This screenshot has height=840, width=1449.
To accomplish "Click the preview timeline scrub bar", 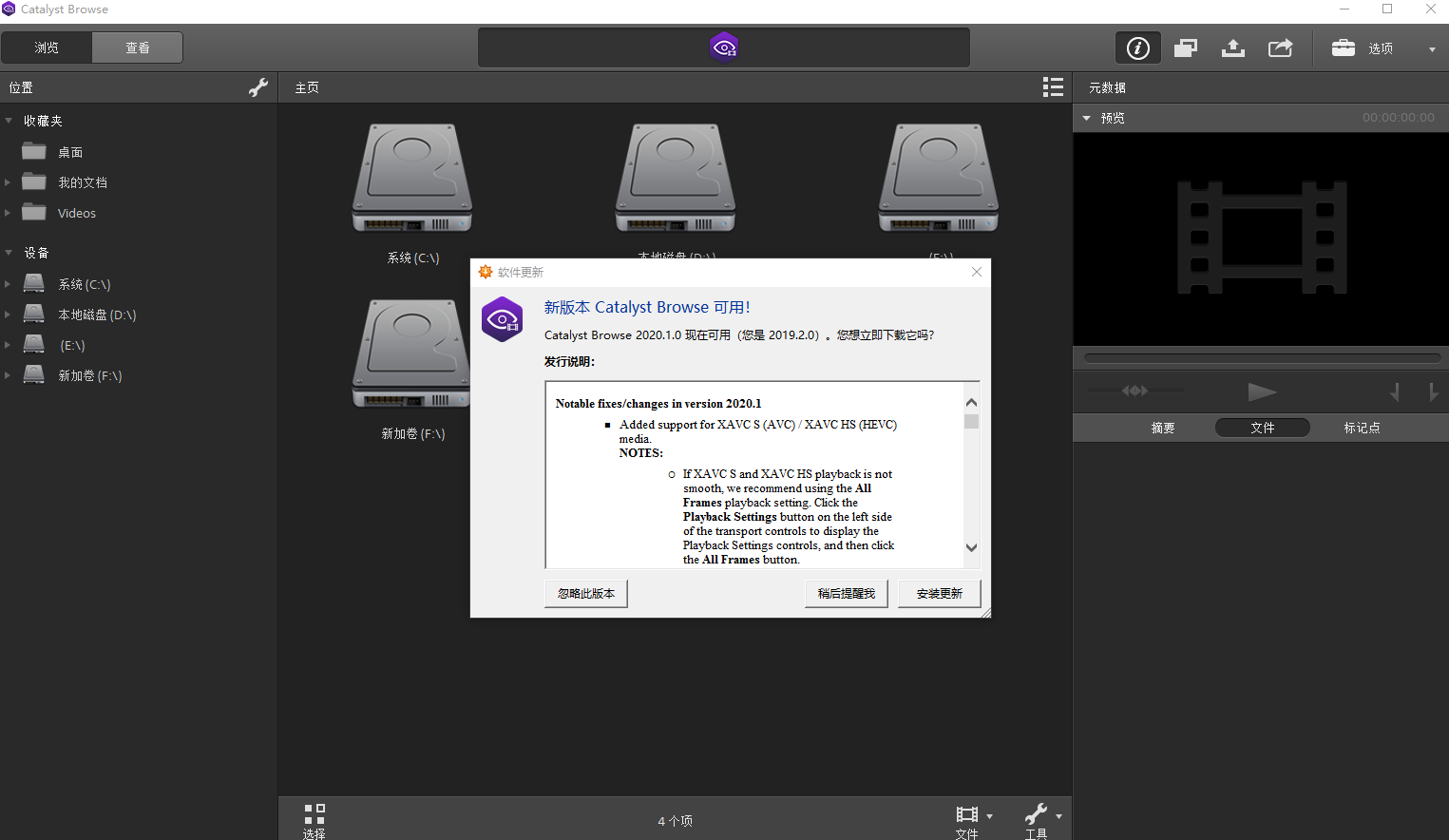I will point(1262,358).
